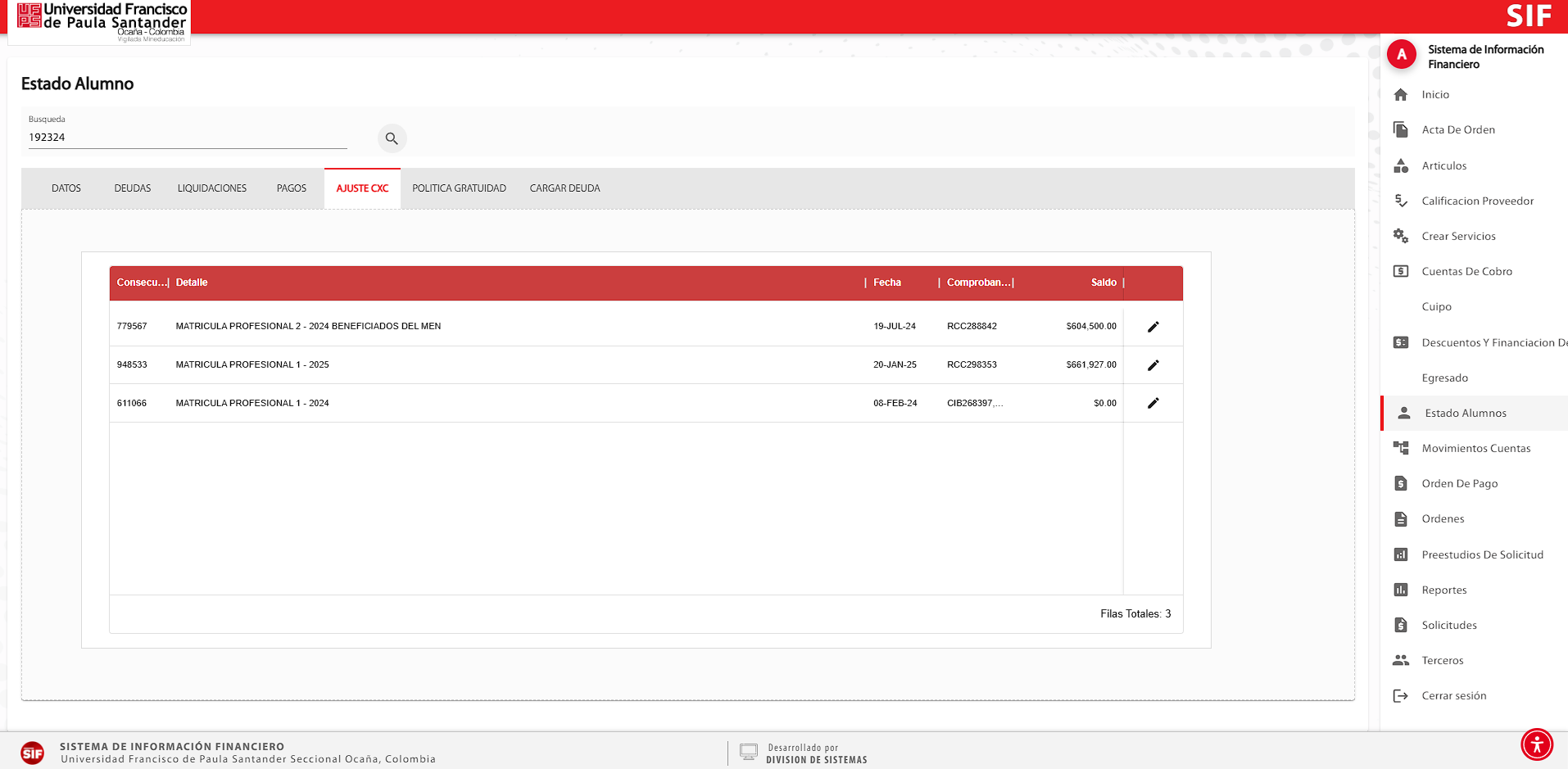Edit row with consecutivo 948533
Screen dimensions: 1568x769
[x=1153, y=365]
